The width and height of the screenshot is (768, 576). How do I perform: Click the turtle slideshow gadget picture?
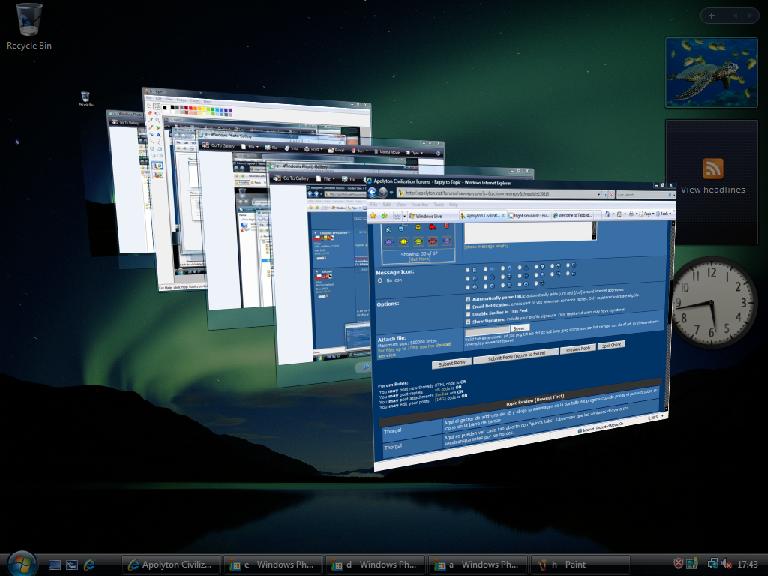(712, 72)
